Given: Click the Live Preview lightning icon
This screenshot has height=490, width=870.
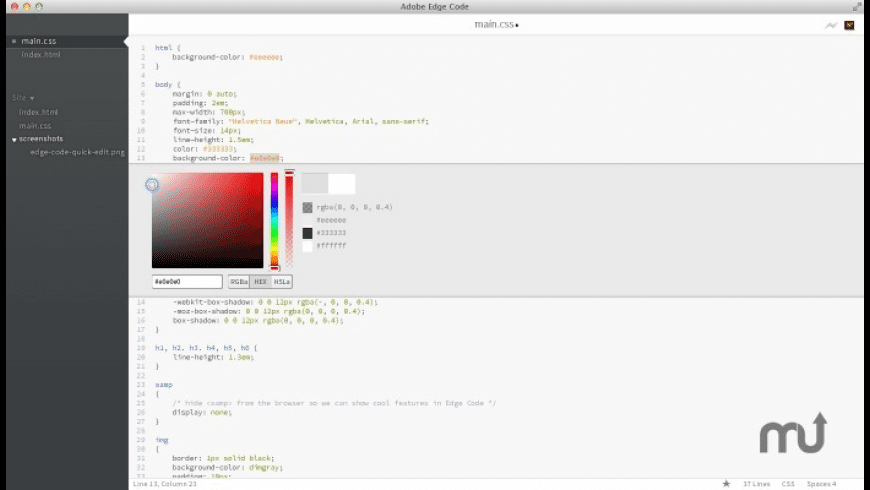Looking at the screenshot, I should point(831,25).
